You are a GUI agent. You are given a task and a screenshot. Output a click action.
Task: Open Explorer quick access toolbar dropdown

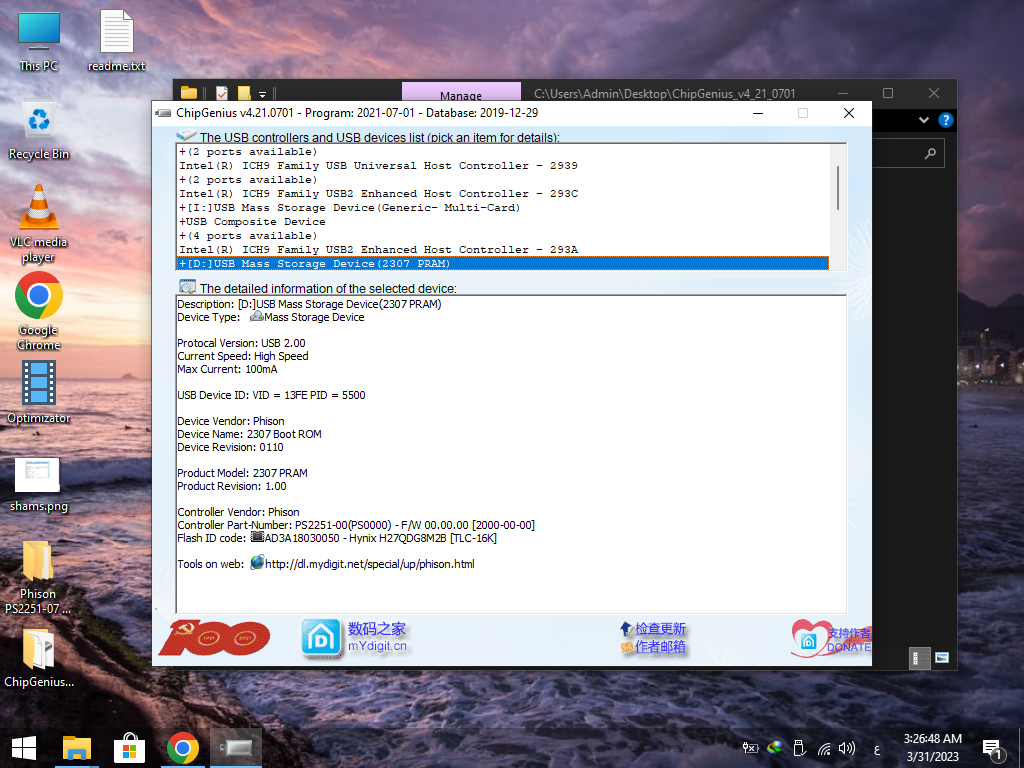pos(263,93)
